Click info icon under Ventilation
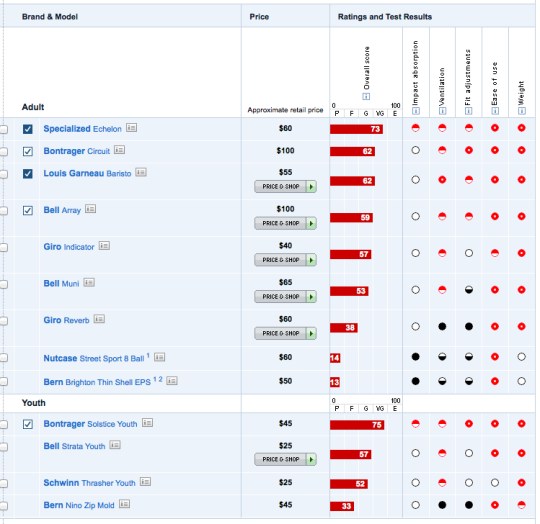The image size is (540, 524). [443, 111]
